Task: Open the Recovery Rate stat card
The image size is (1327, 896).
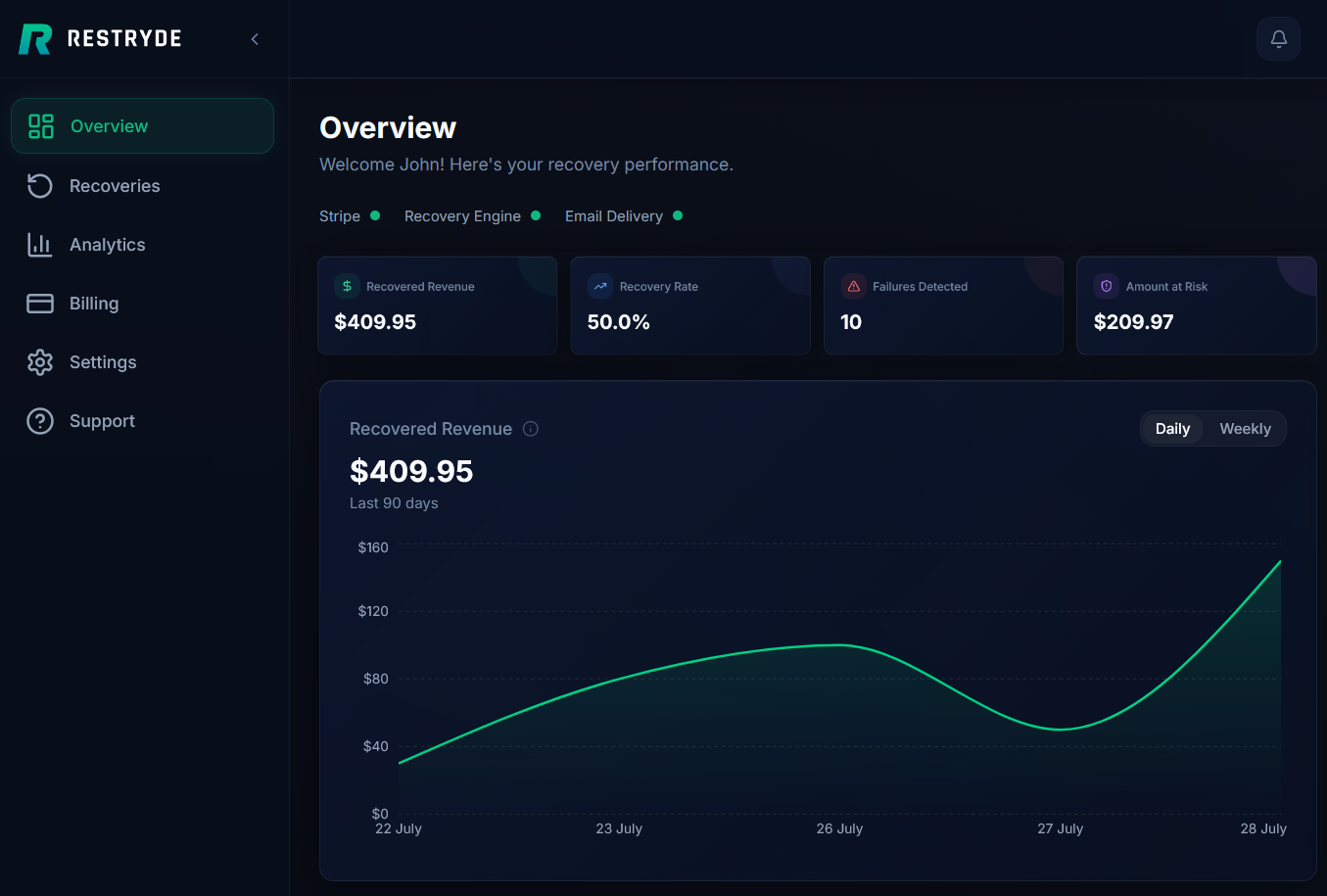Action: 690,306
